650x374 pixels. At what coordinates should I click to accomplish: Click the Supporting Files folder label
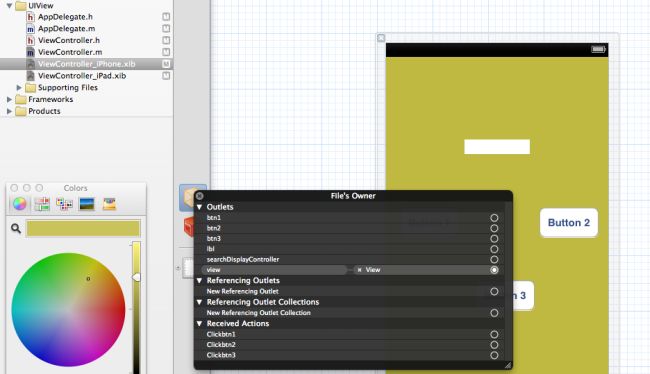pyautogui.click(x=68, y=87)
